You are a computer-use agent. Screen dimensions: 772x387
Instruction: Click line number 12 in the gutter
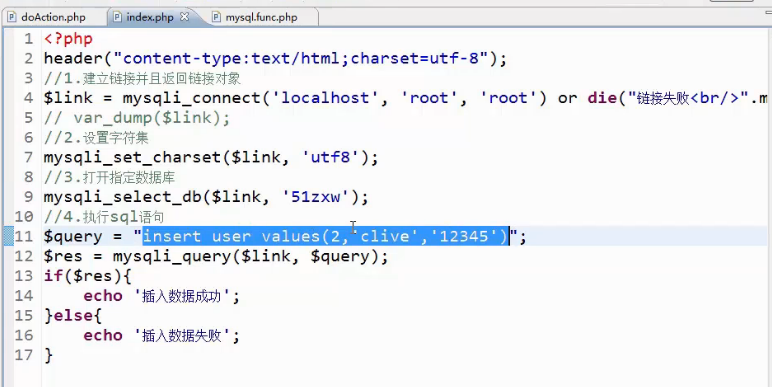click(24, 256)
